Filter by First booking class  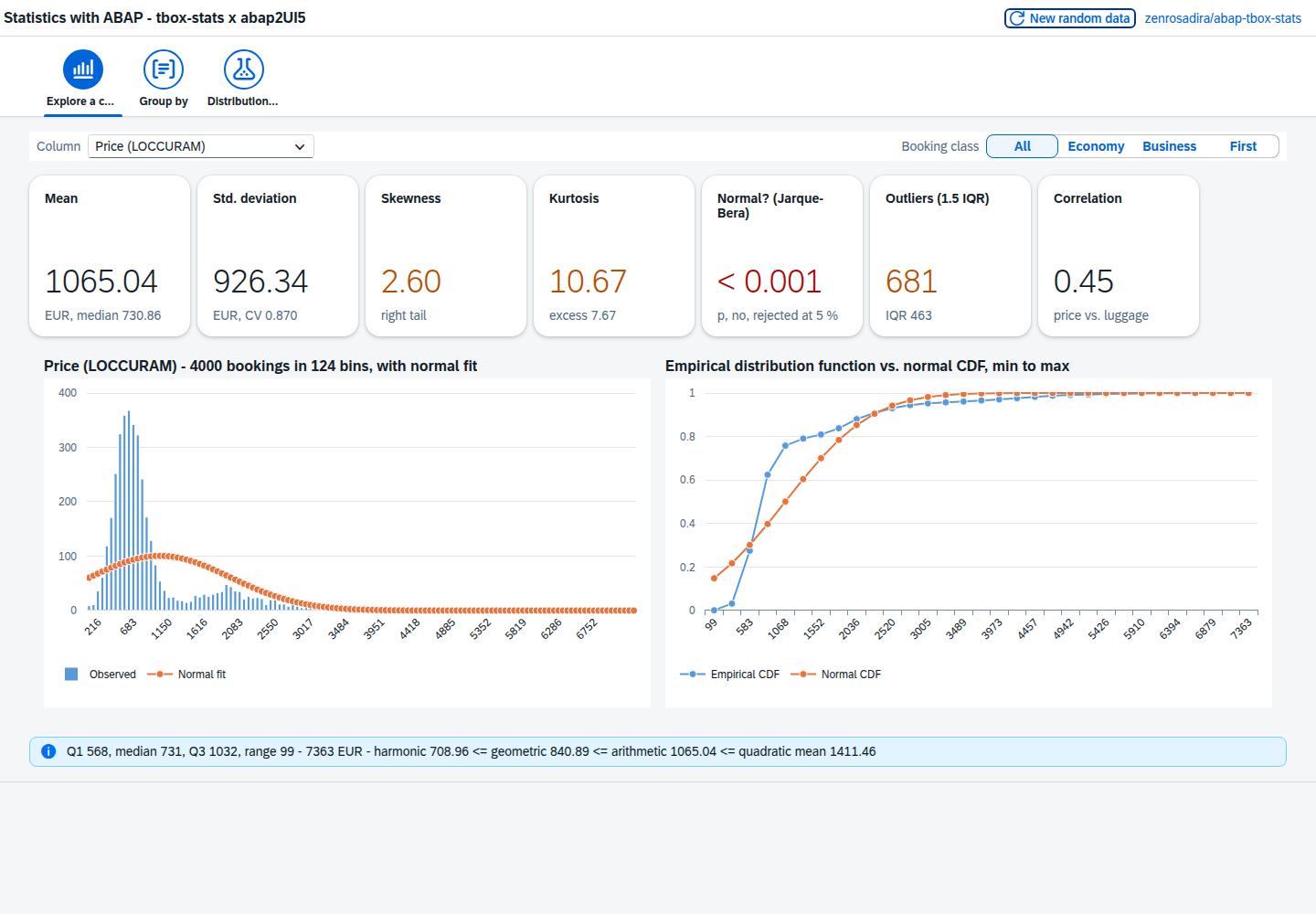click(1243, 146)
